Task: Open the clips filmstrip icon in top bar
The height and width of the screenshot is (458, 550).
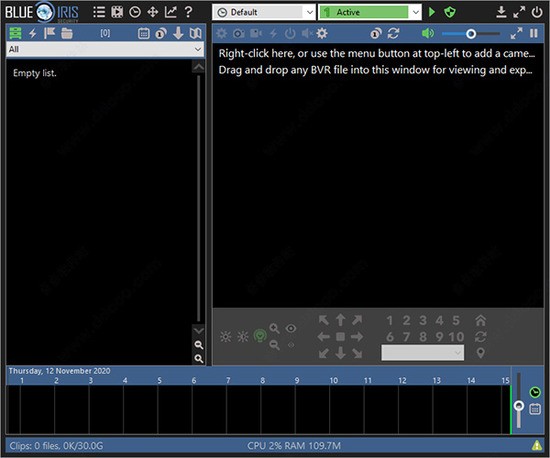Action: (117, 12)
